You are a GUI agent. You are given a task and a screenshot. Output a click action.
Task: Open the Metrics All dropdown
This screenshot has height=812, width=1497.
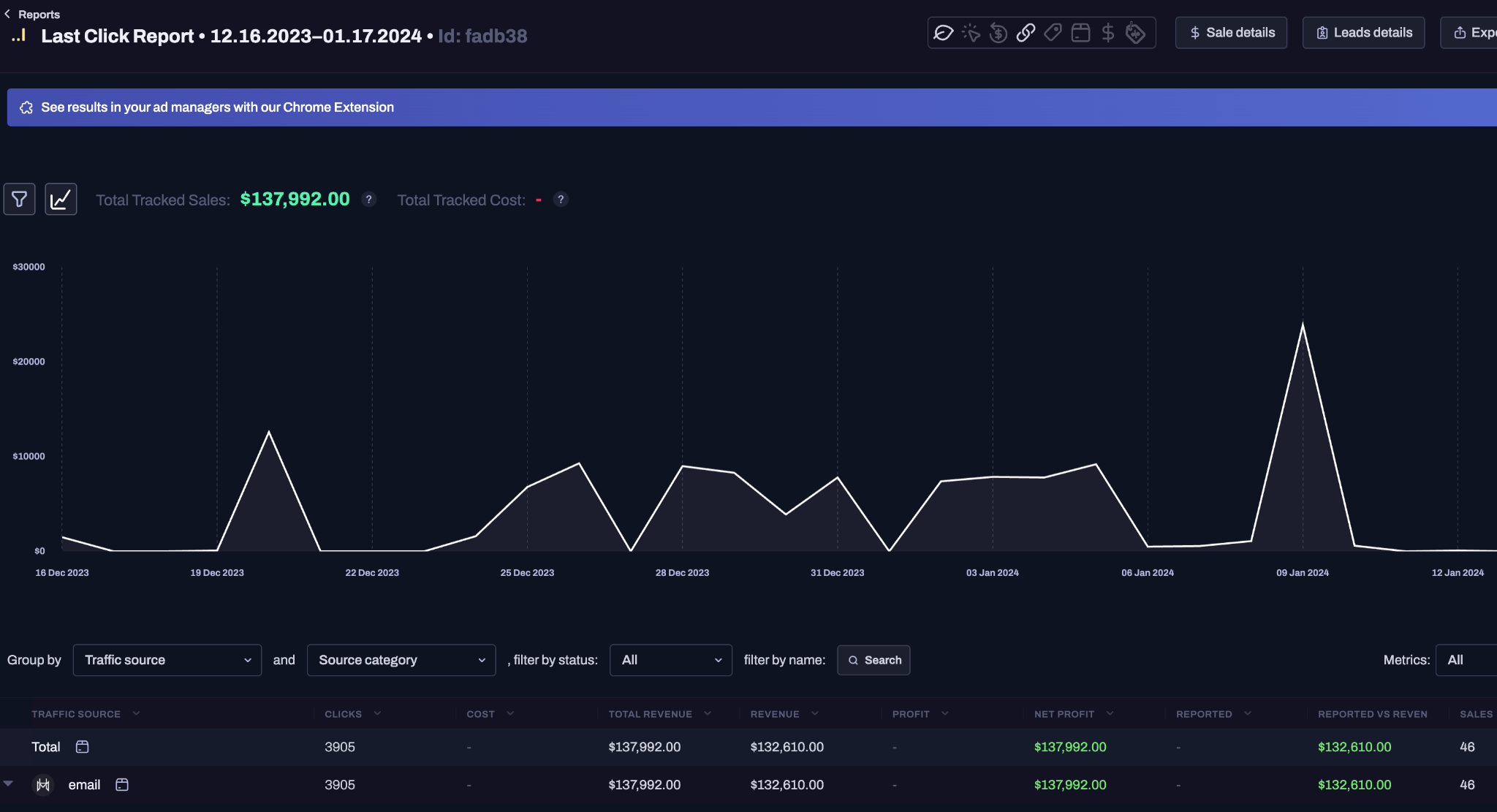point(1466,660)
